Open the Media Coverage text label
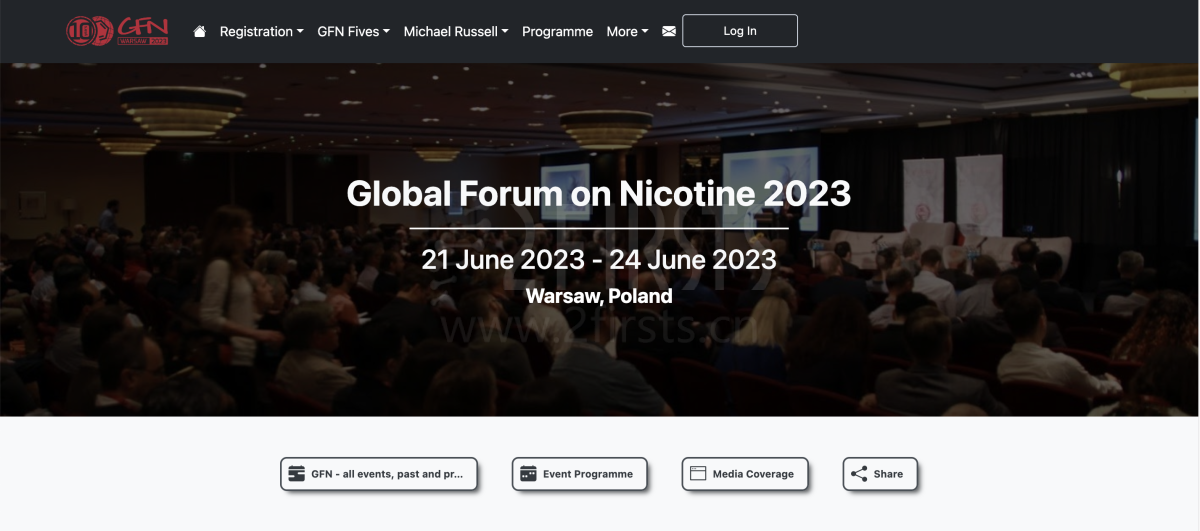 [753, 474]
